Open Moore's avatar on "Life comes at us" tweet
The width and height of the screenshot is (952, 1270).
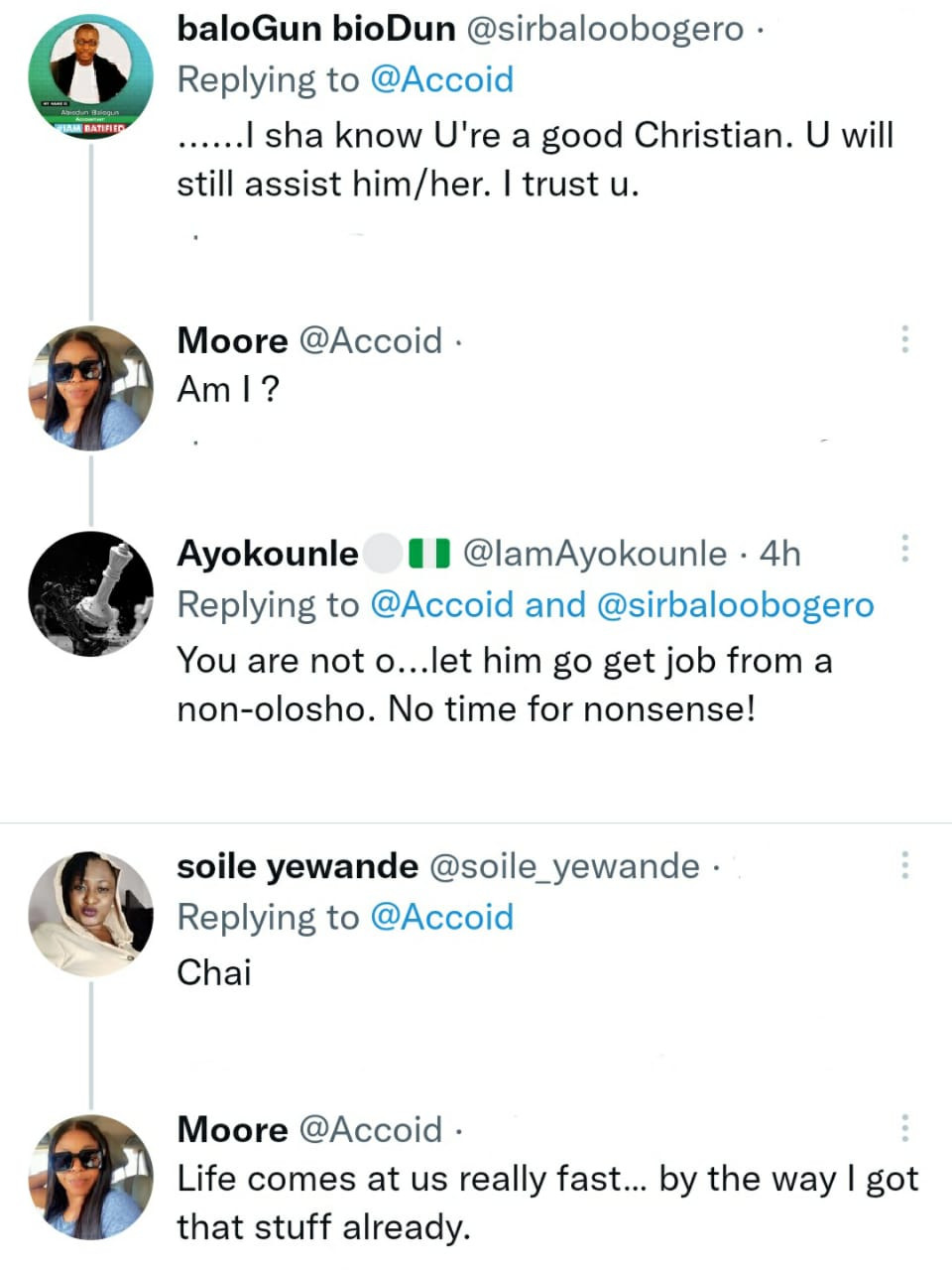coord(91,1177)
